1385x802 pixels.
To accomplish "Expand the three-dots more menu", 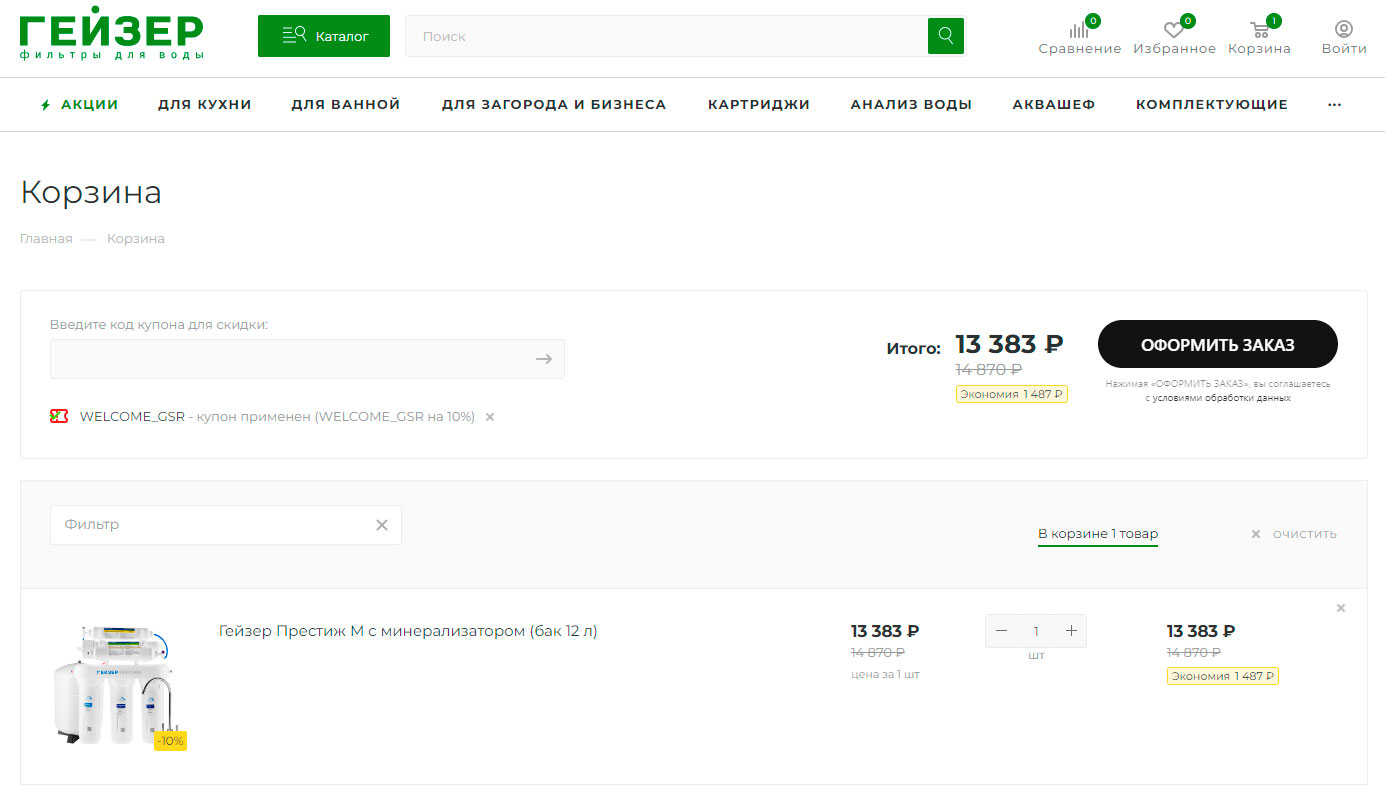I will (1334, 104).
